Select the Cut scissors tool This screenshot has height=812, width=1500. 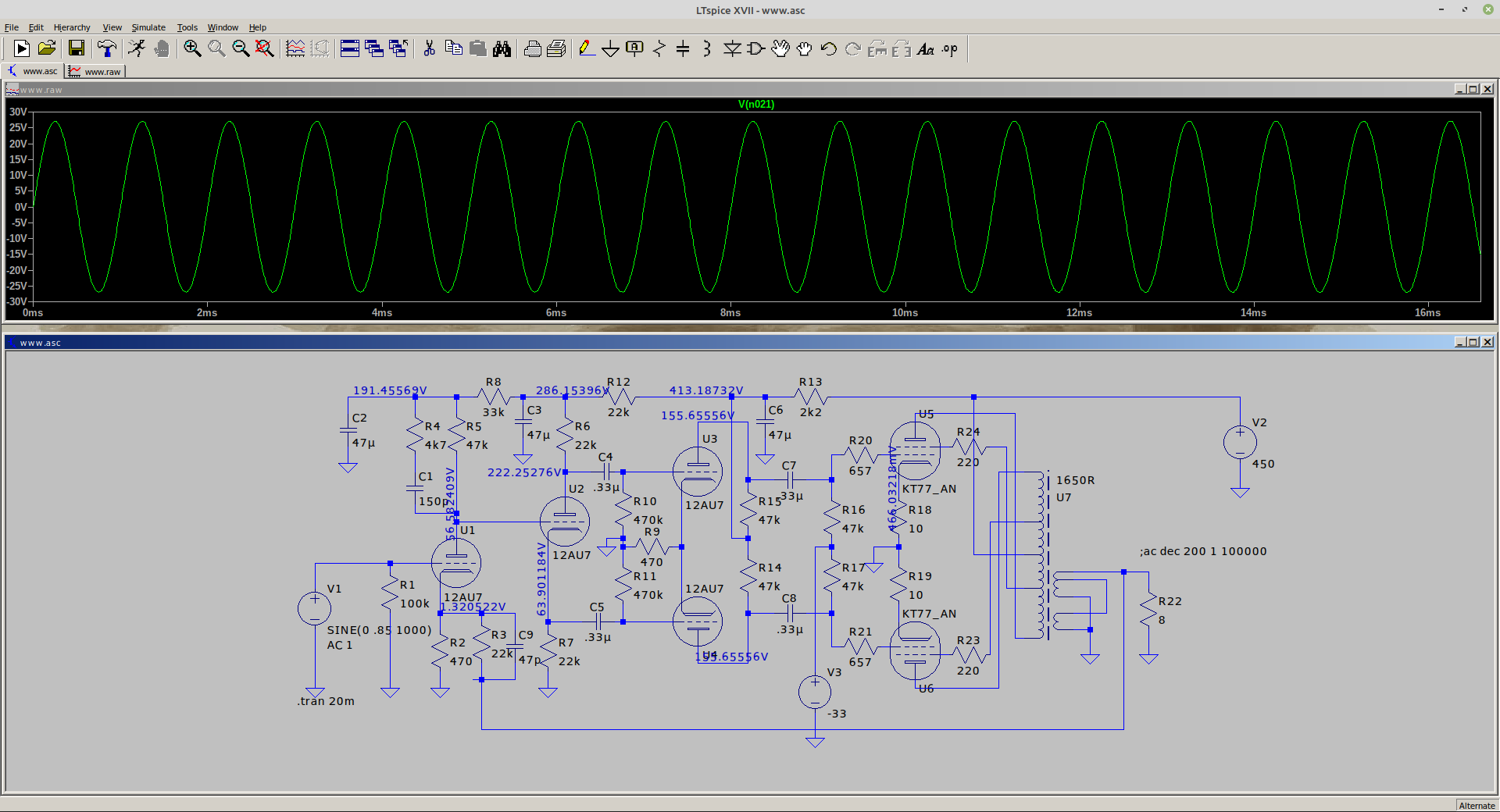pos(429,48)
